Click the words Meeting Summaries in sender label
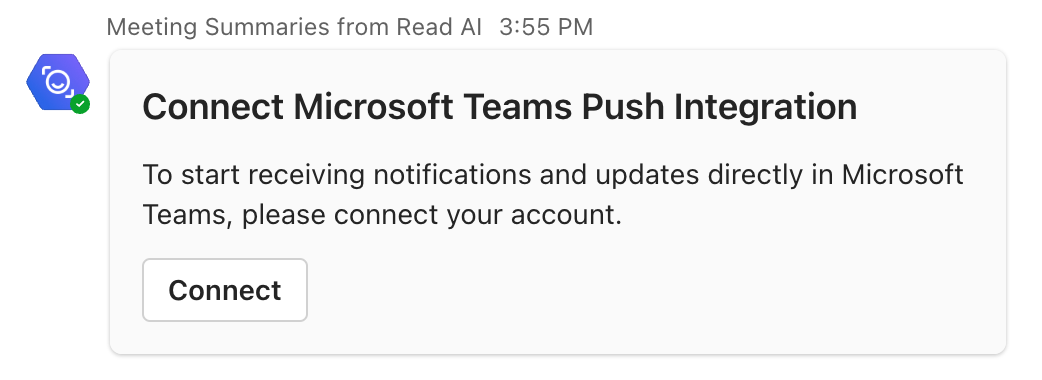 [x=218, y=27]
